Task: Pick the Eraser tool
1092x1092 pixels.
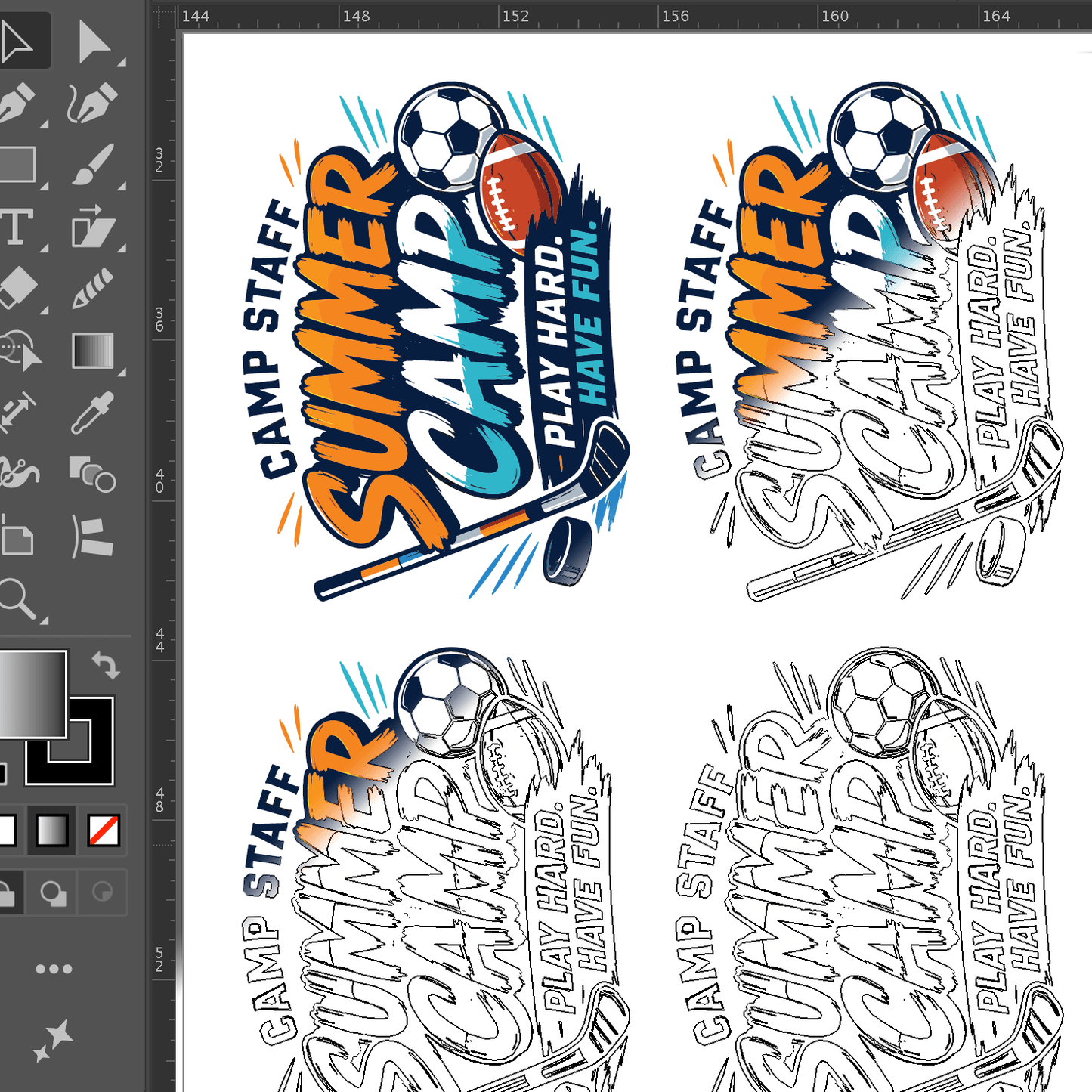Action: [18, 289]
